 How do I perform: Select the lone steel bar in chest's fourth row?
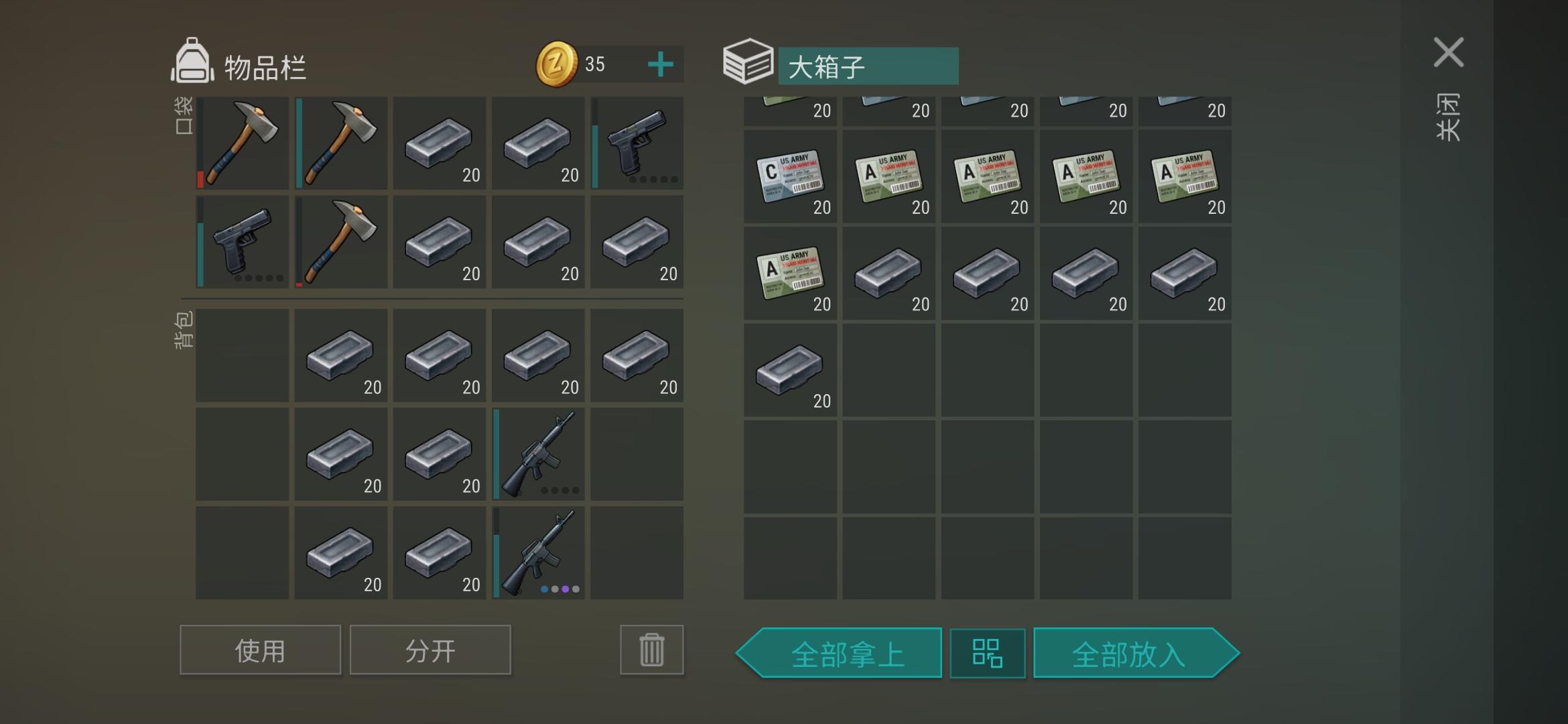tap(790, 370)
